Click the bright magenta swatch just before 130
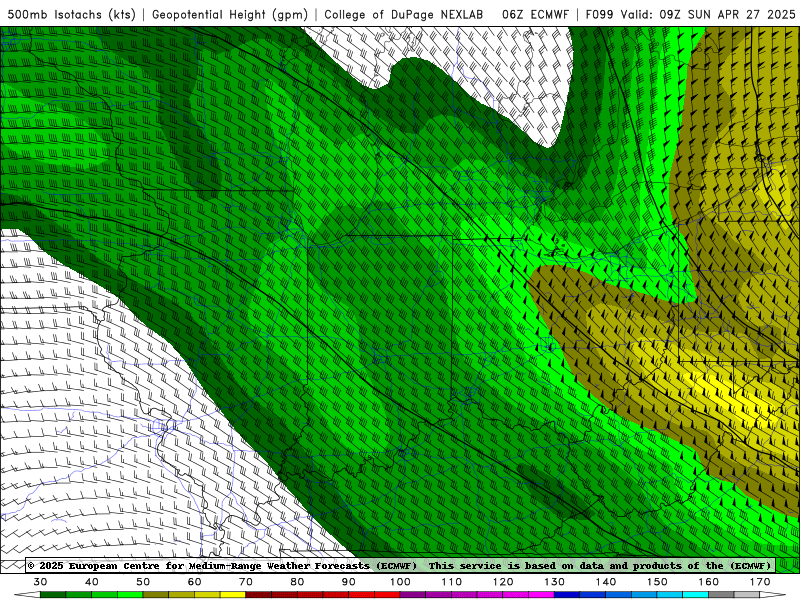Screen dimensions: 800x600 click(x=541, y=594)
